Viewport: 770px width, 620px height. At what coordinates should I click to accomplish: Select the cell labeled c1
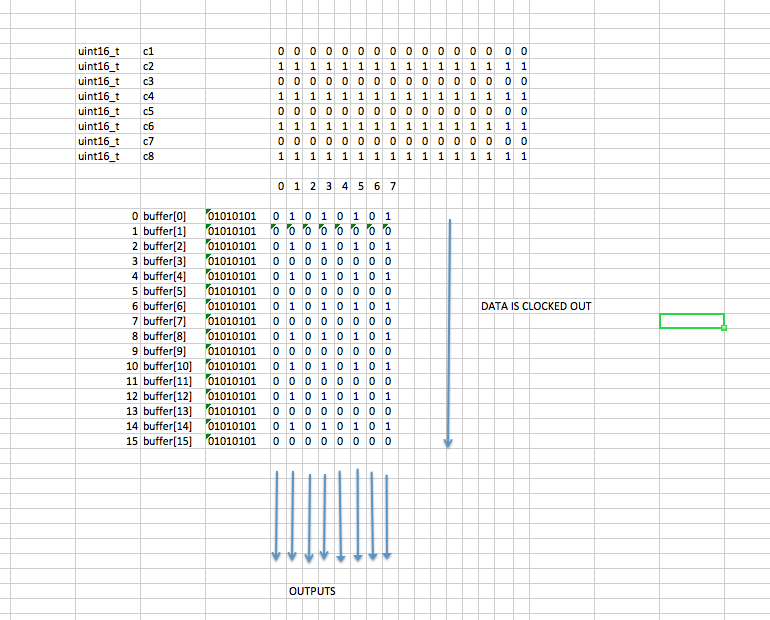click(173, 51)
